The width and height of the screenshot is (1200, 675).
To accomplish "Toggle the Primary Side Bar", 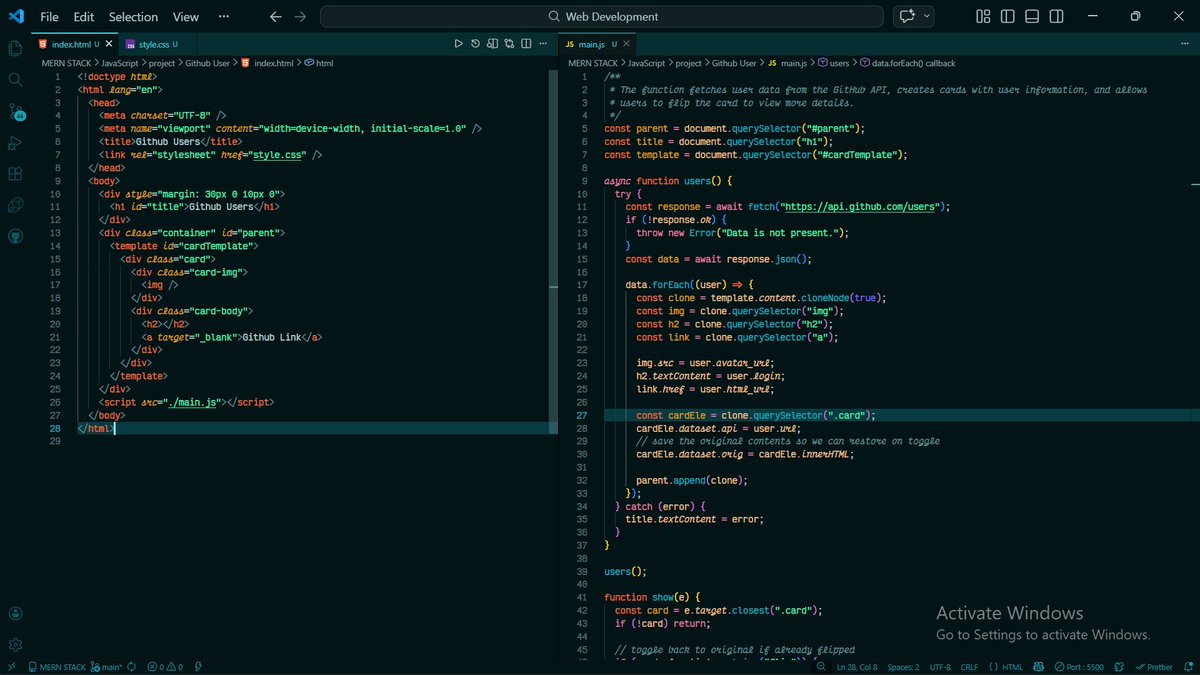I will click(1008, 16).
